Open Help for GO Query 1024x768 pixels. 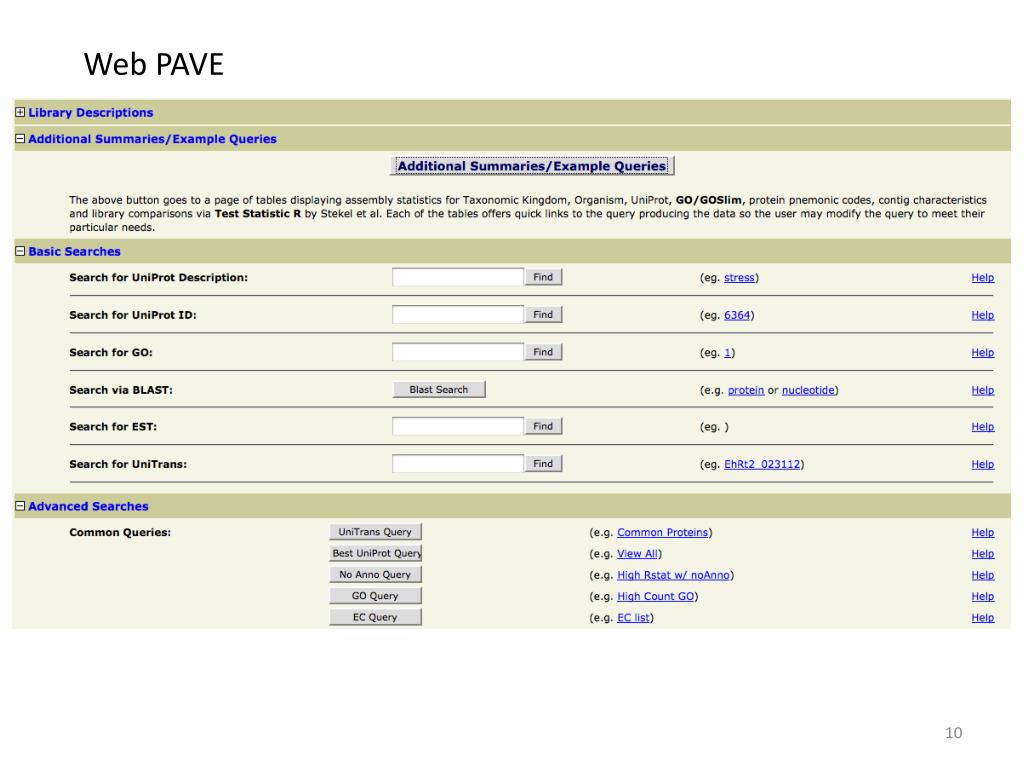point(982,596)
